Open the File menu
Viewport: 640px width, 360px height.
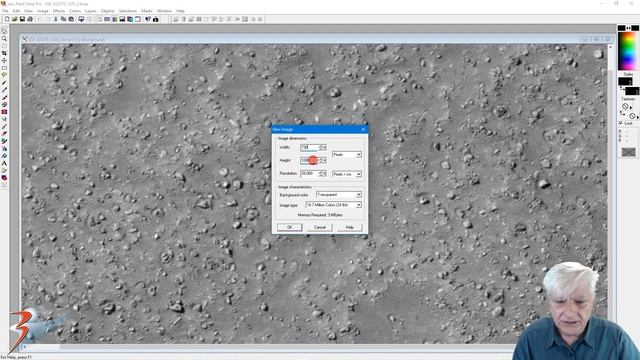click(x=5, y=11)
